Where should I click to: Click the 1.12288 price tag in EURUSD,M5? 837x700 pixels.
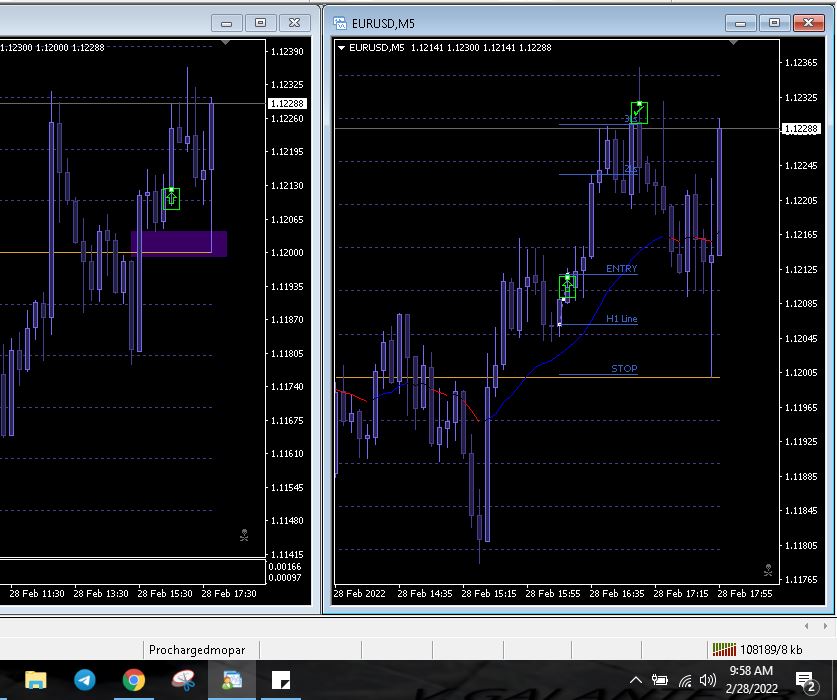(x=800, y=129)
